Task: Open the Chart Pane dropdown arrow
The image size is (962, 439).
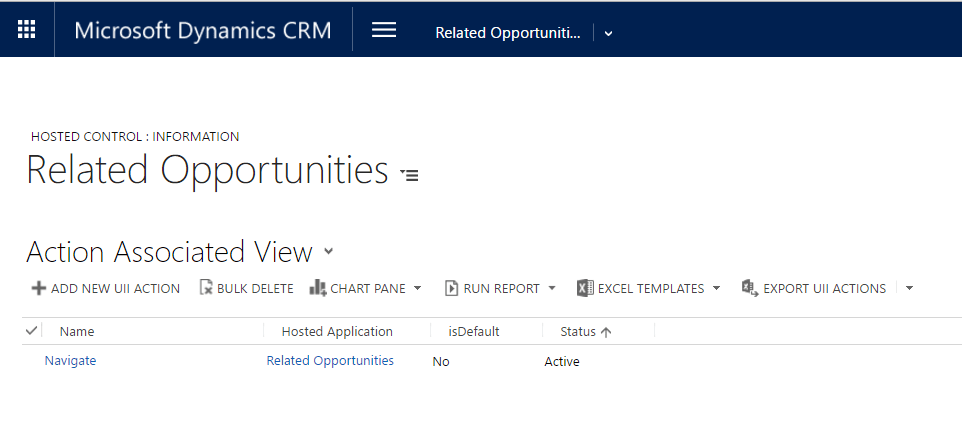Action: point(417,288)
